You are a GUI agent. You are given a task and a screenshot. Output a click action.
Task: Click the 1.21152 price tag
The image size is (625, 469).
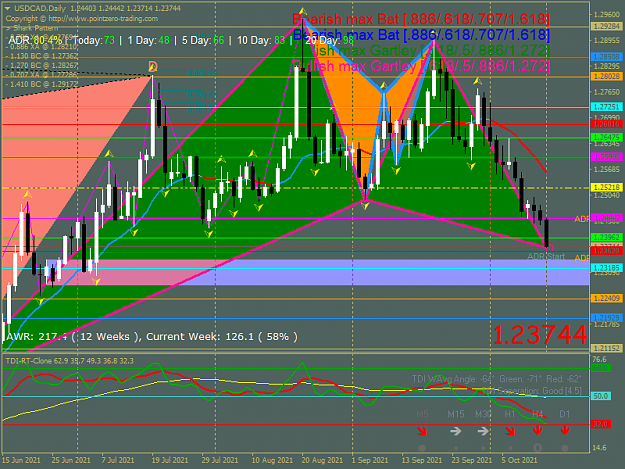[x=606, y=349]
